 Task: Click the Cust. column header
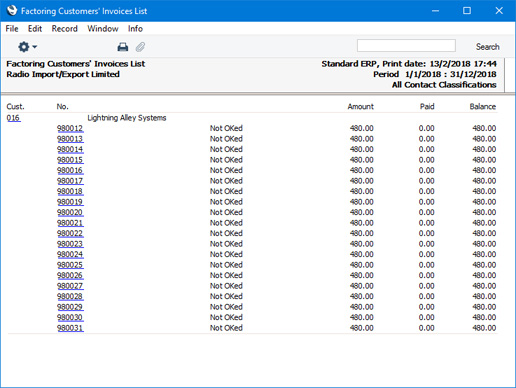point(15,107)
